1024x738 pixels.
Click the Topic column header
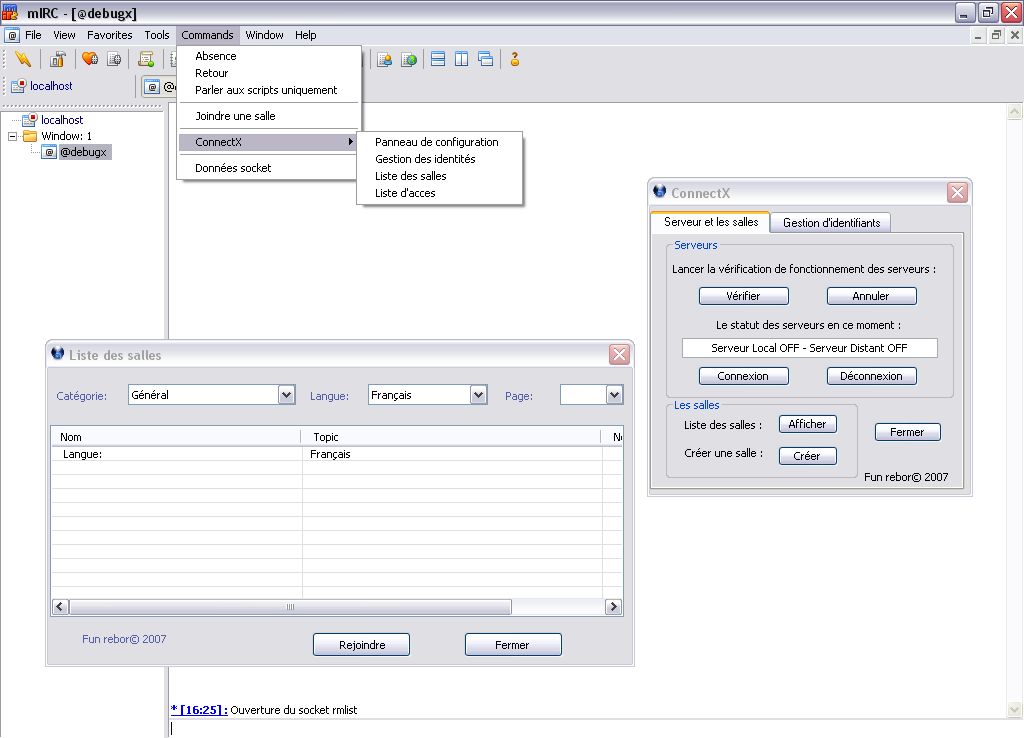click(451, 437)
